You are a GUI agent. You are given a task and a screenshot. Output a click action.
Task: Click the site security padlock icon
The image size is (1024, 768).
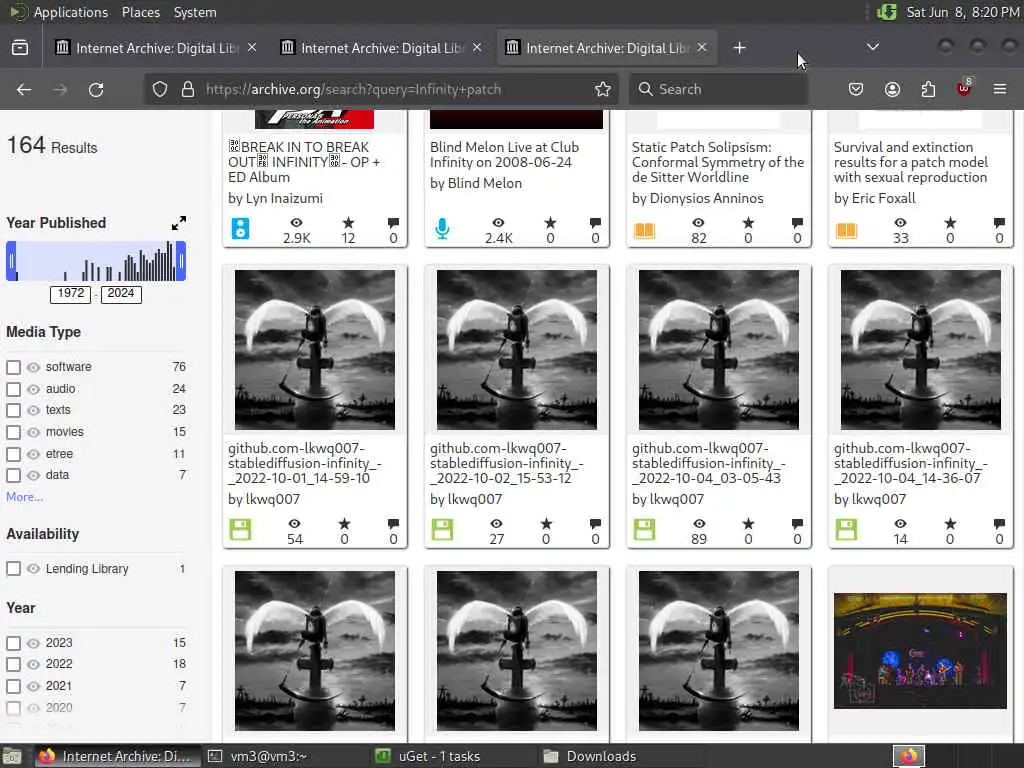coord(187,89)
